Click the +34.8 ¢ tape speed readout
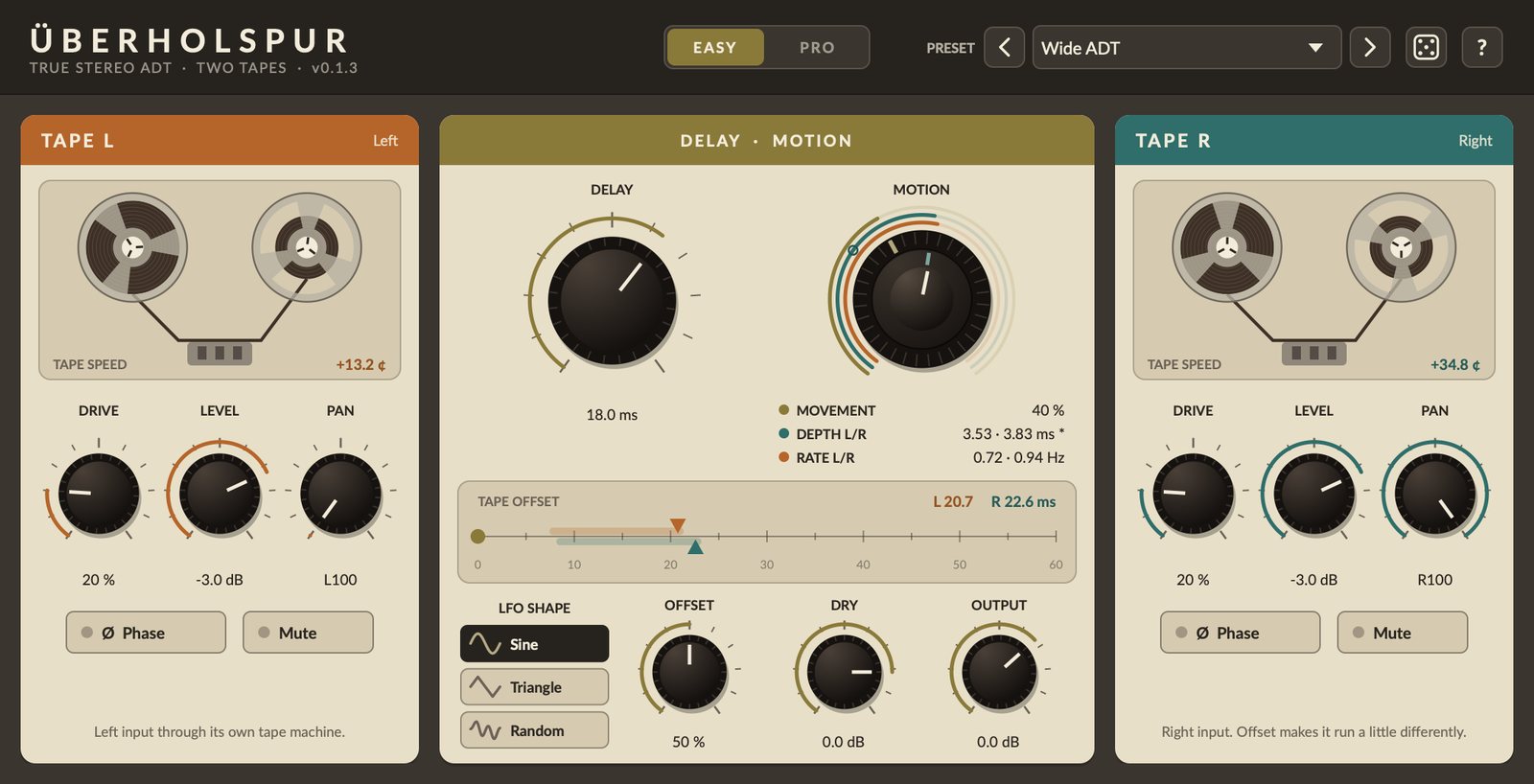The image size is (1534, 784). tap(1455, 364)
